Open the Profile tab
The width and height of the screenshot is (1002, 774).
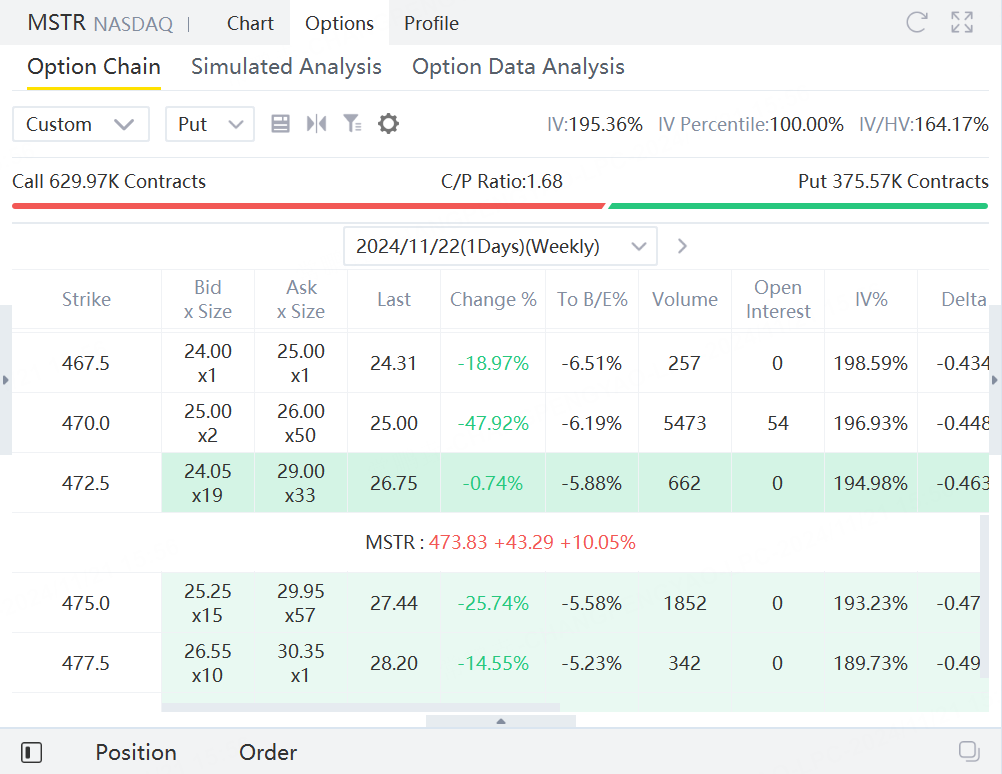tap(431, 23)
